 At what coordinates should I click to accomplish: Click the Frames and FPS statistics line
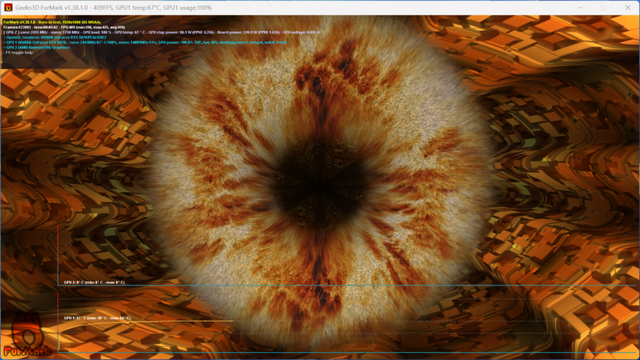click(x=64, y=27)
